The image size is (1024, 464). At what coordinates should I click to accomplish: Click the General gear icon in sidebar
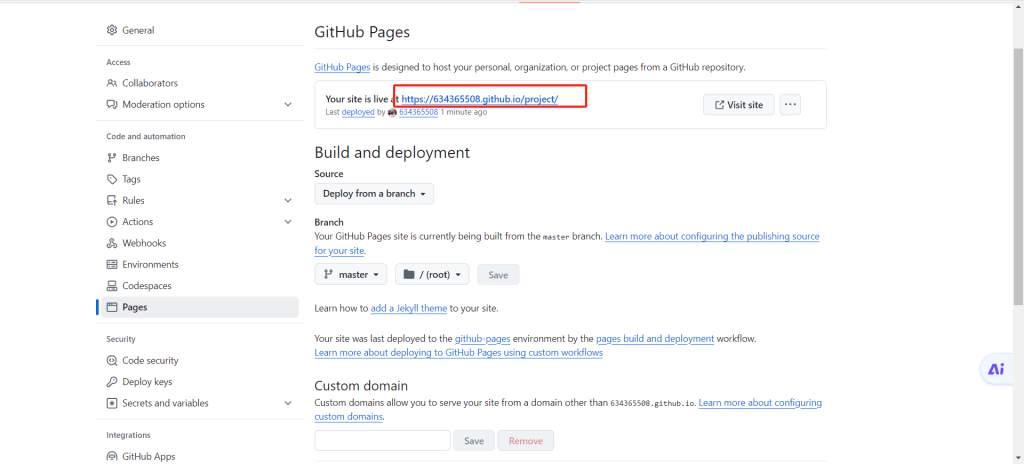point(113,31)
